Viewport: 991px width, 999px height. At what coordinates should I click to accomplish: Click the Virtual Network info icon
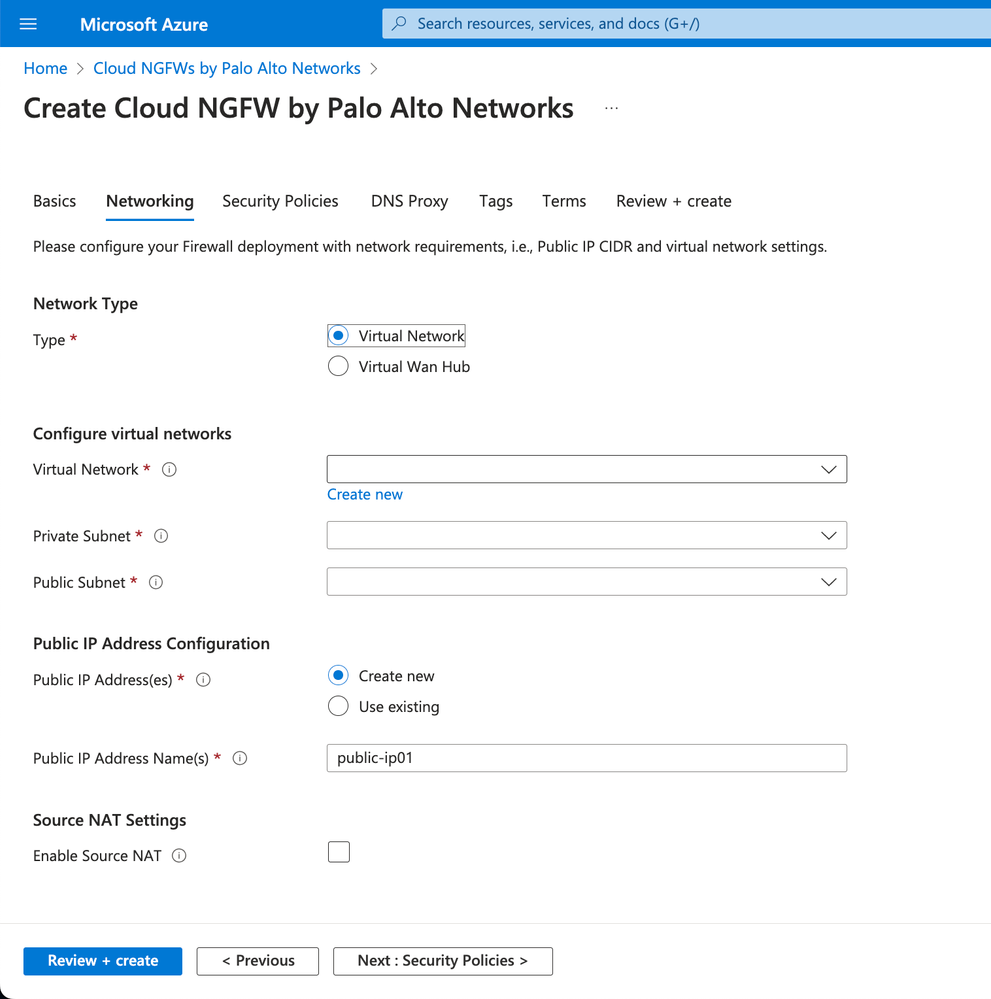pyautogui.click(x=169, y=469)
